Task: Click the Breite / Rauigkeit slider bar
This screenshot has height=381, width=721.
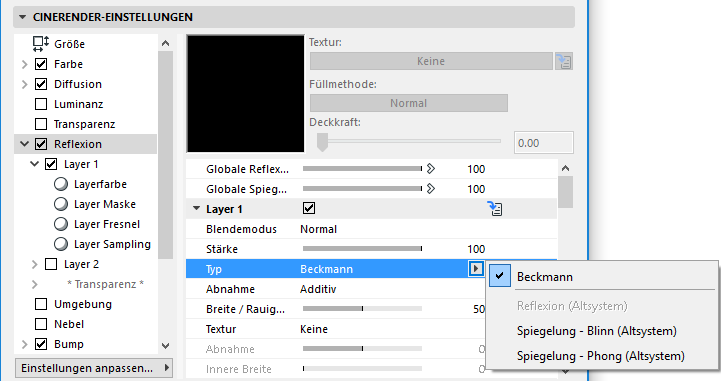Action: point(362,309)
